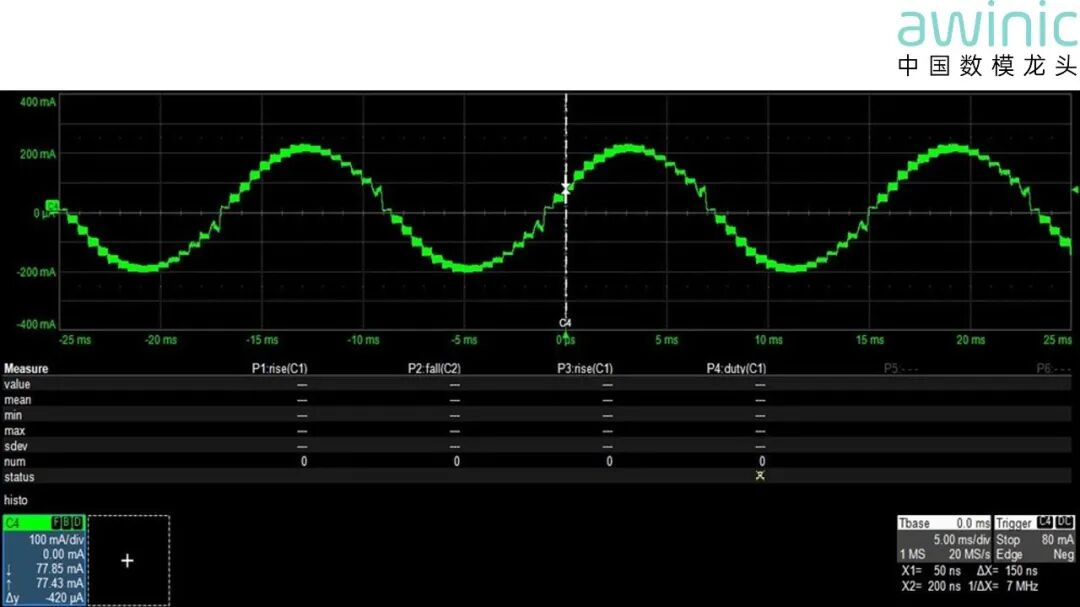Open the P2:fall(C2) measurement setup
This screenshot has height=607, width=1080.
434,368
